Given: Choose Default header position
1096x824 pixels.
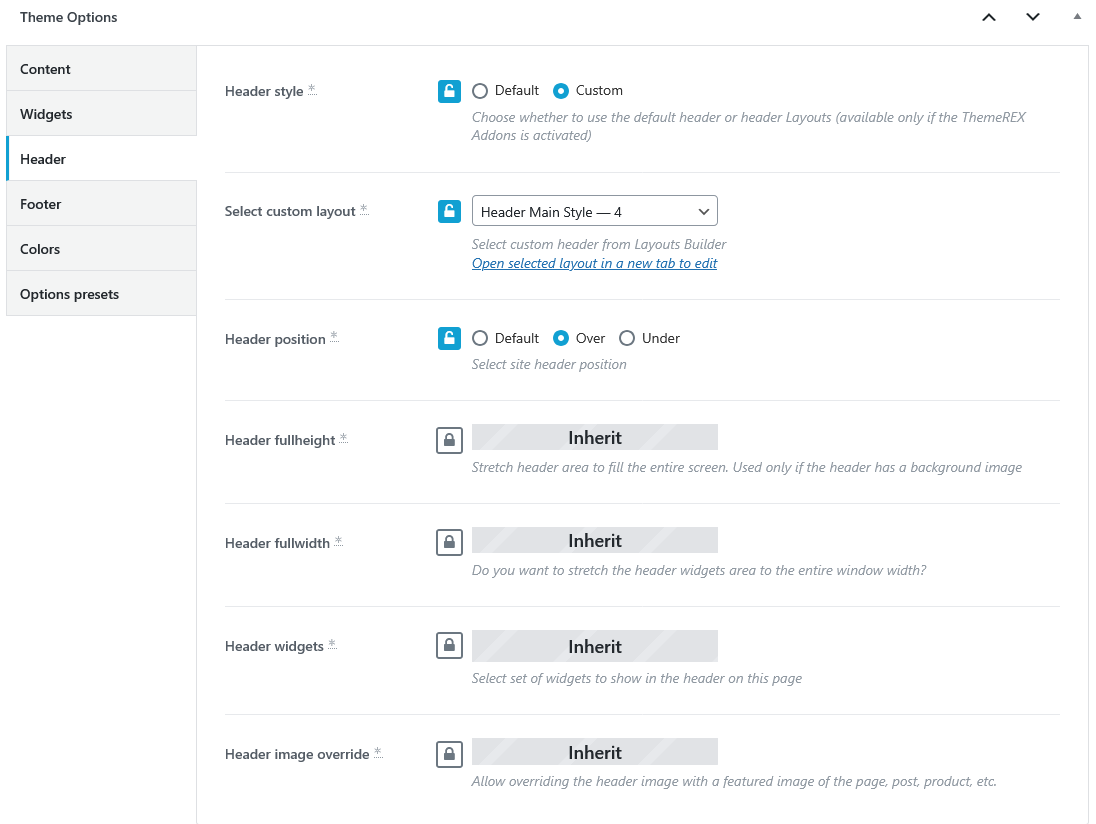Looking at the screenshot, I should pos(480,338).
